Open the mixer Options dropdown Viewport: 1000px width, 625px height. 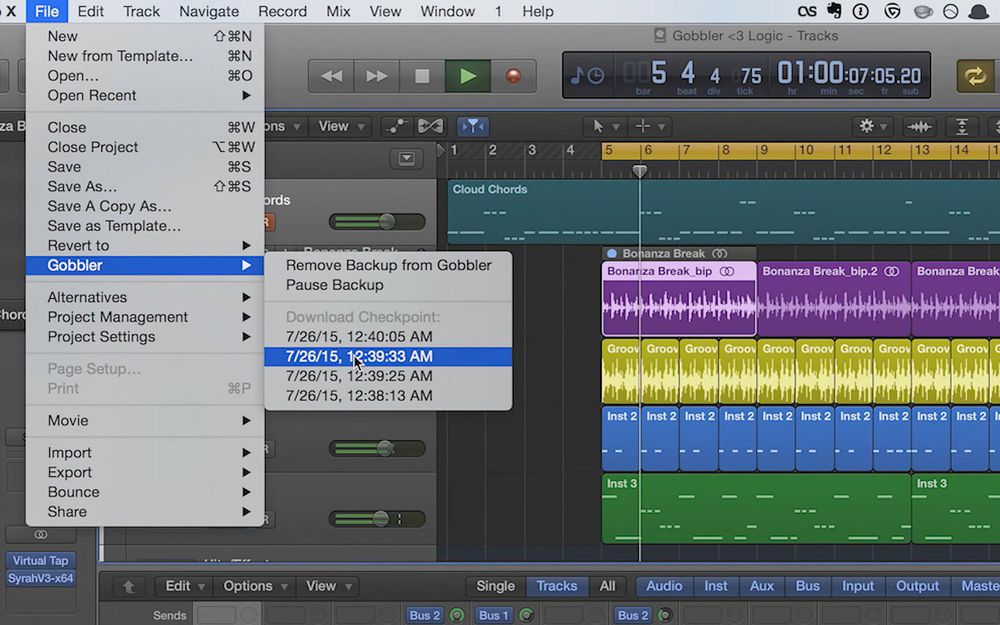(255, 586)
